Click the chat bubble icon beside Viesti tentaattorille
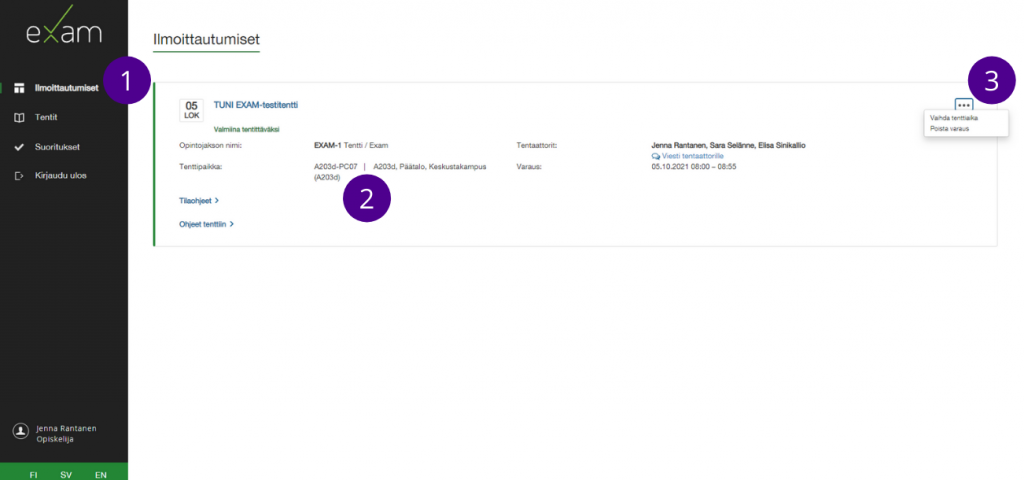Screen dimensions: 1024x480 pyautogui.click(x=655, y=156)
